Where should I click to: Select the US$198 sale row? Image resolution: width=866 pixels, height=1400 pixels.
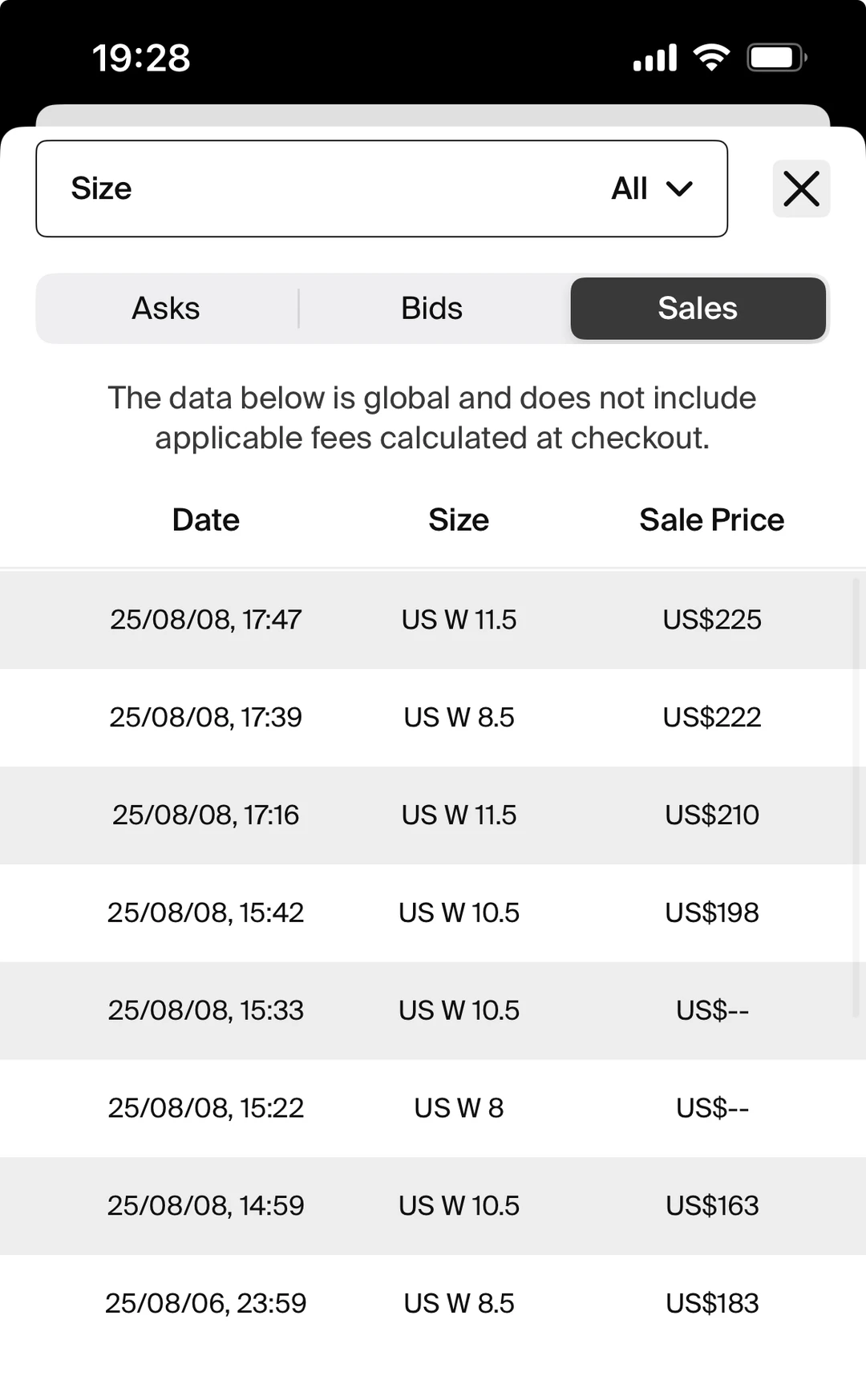[433, 913]
